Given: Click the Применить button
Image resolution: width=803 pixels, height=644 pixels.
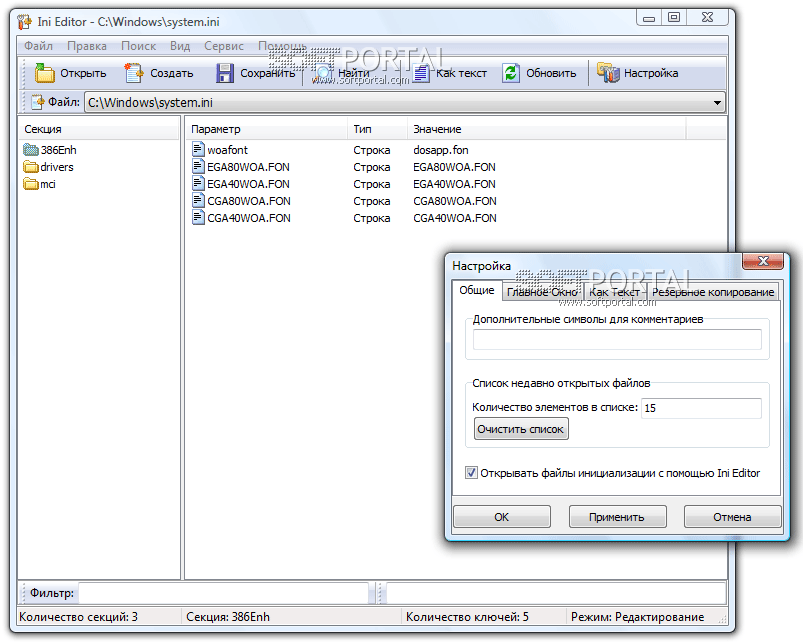Looking at the screenshot, I should (617, 517).
